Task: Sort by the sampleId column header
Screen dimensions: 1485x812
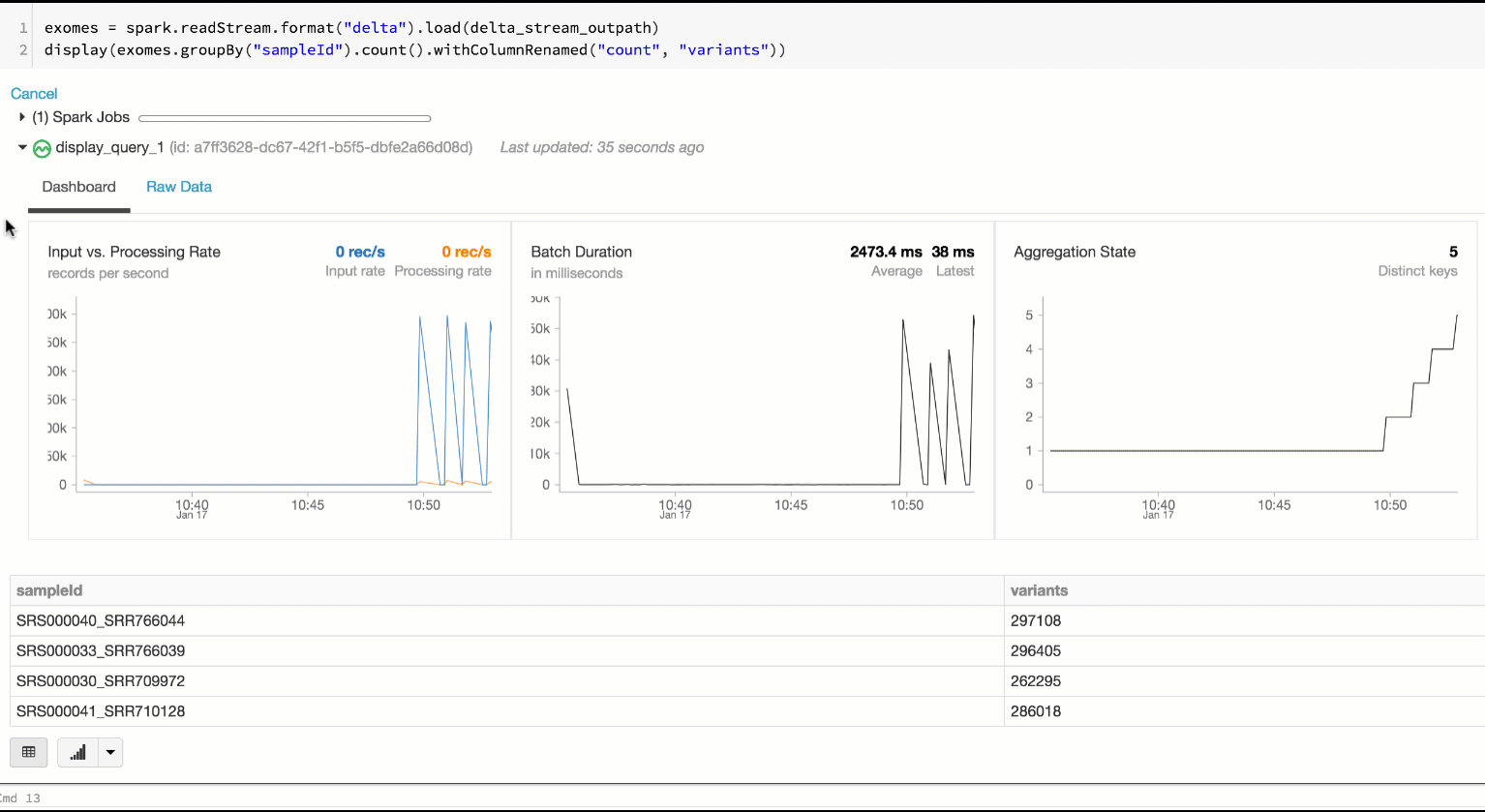Action: (49, 590)
